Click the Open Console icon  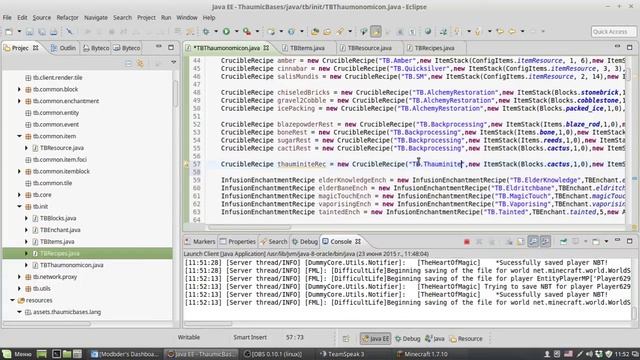tap(596, 242)
